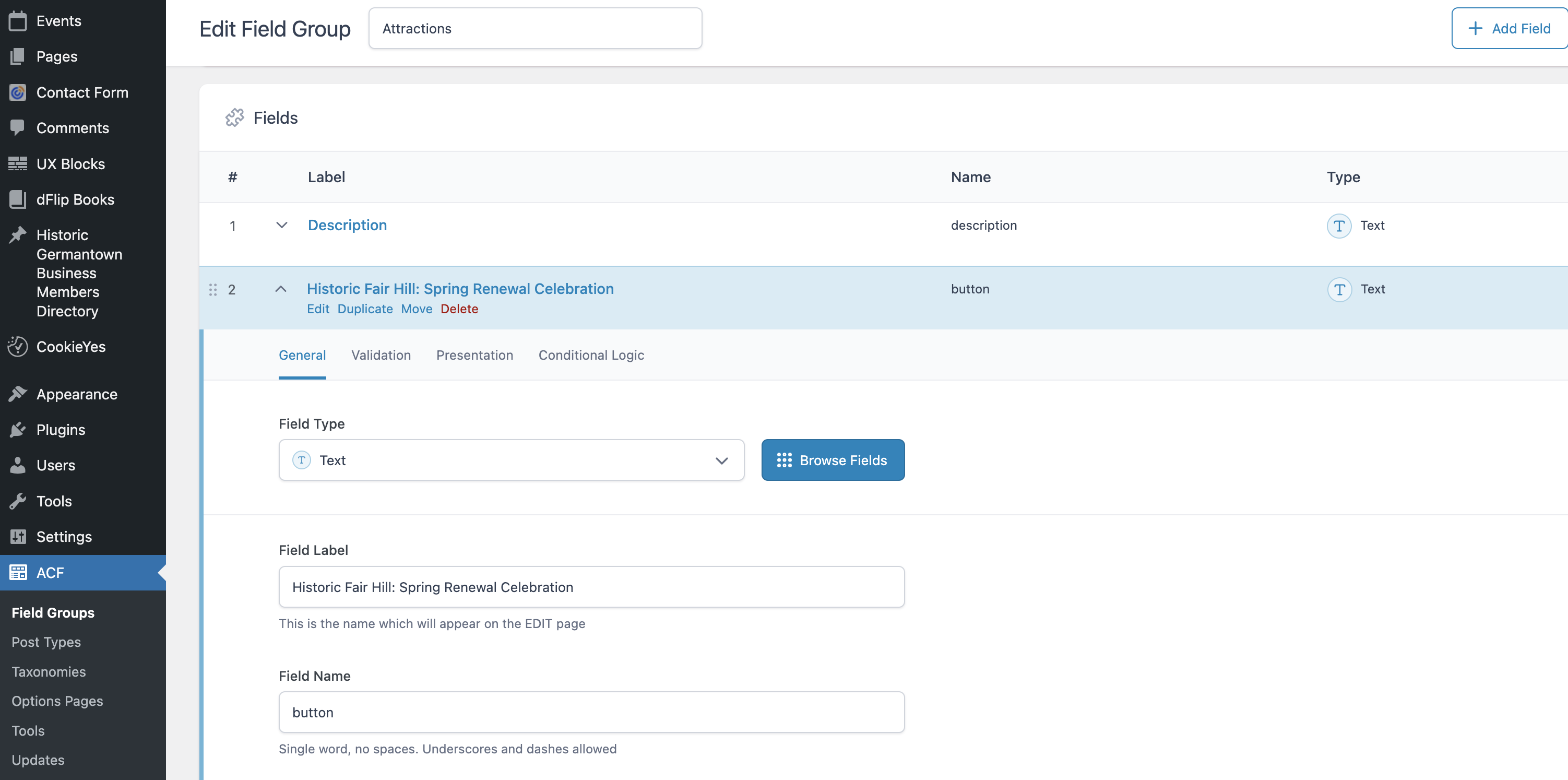The width and height of the screenshot is (1568, 780).
Task: Switch to the Validation tab
Action: tap(381, 355)
